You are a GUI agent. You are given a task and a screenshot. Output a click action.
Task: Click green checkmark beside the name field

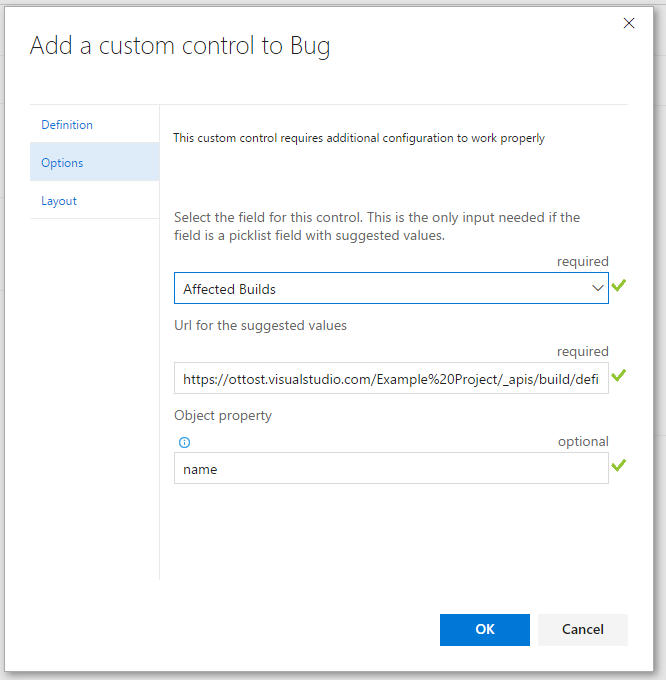pyautogui.click(x=619, y=466)
